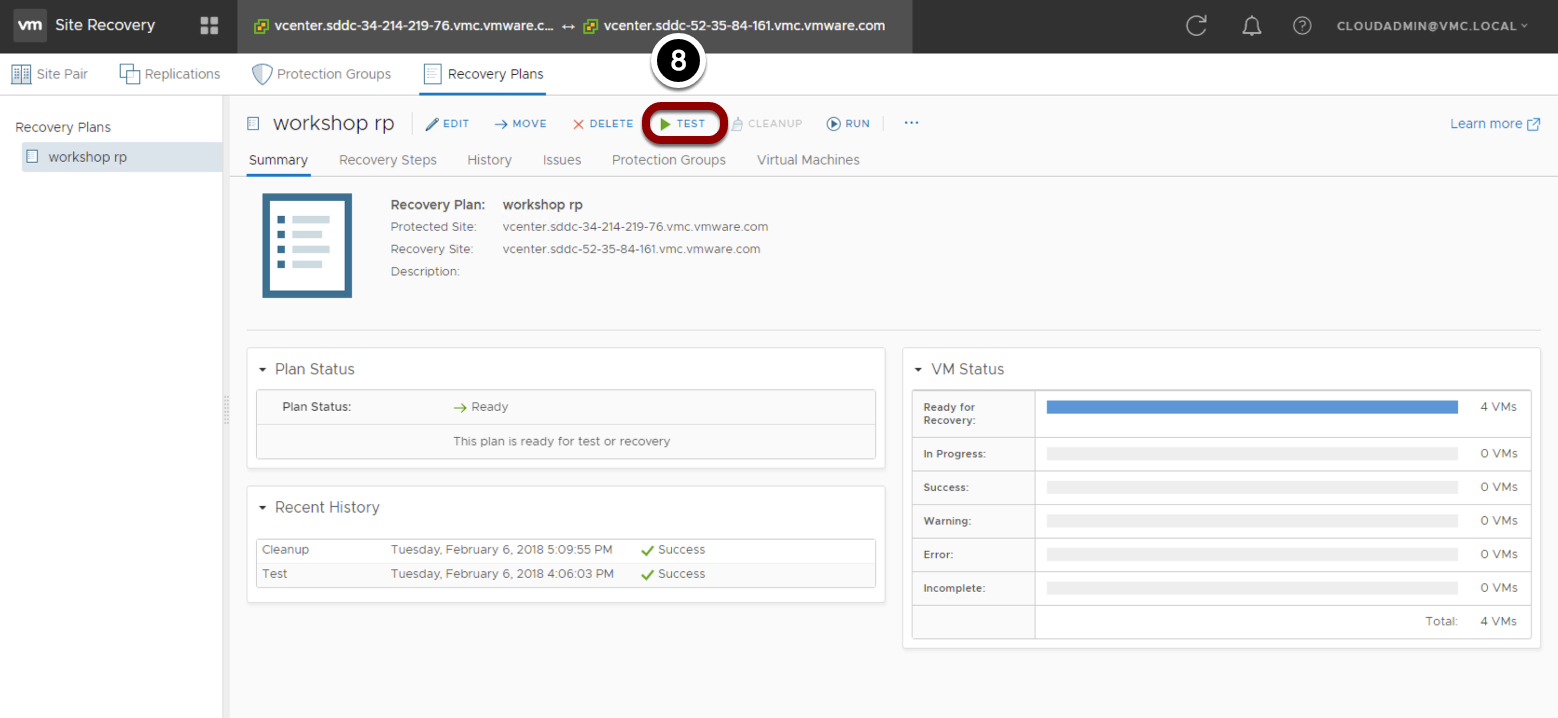The image size is (1558, 718).
Task: Open notifications bell icon
Action: (x=1251, y=26)
